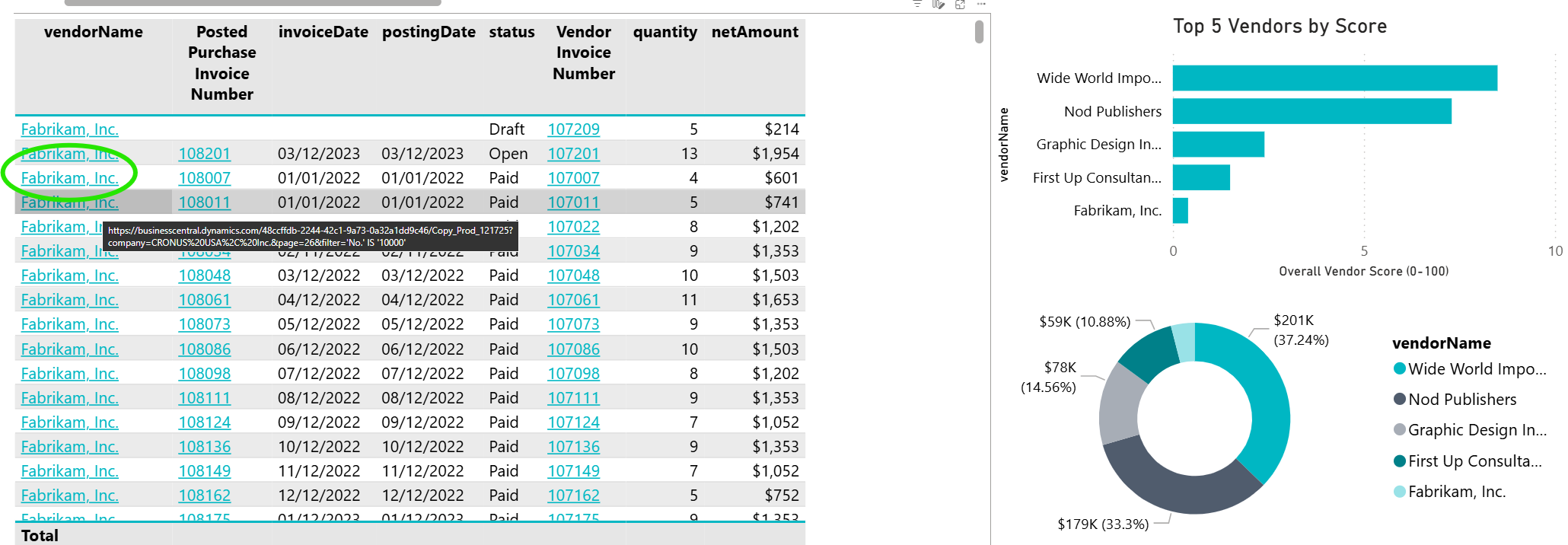Open posted purchase invoice 108007
Screen dimensions: 1568x545
coord(204,178)
